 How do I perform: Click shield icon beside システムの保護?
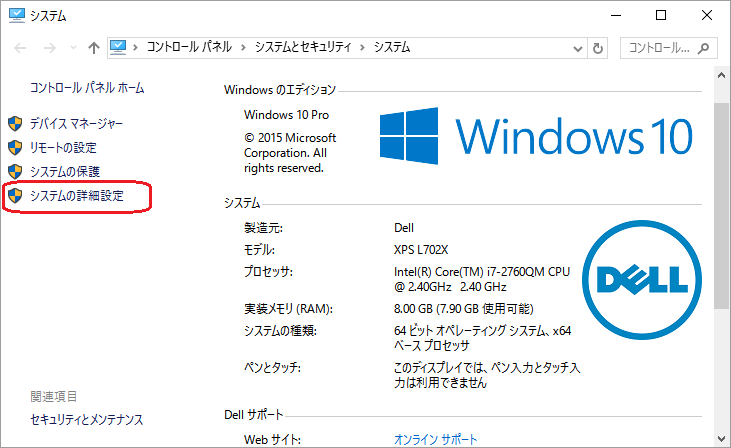[15, 172]
